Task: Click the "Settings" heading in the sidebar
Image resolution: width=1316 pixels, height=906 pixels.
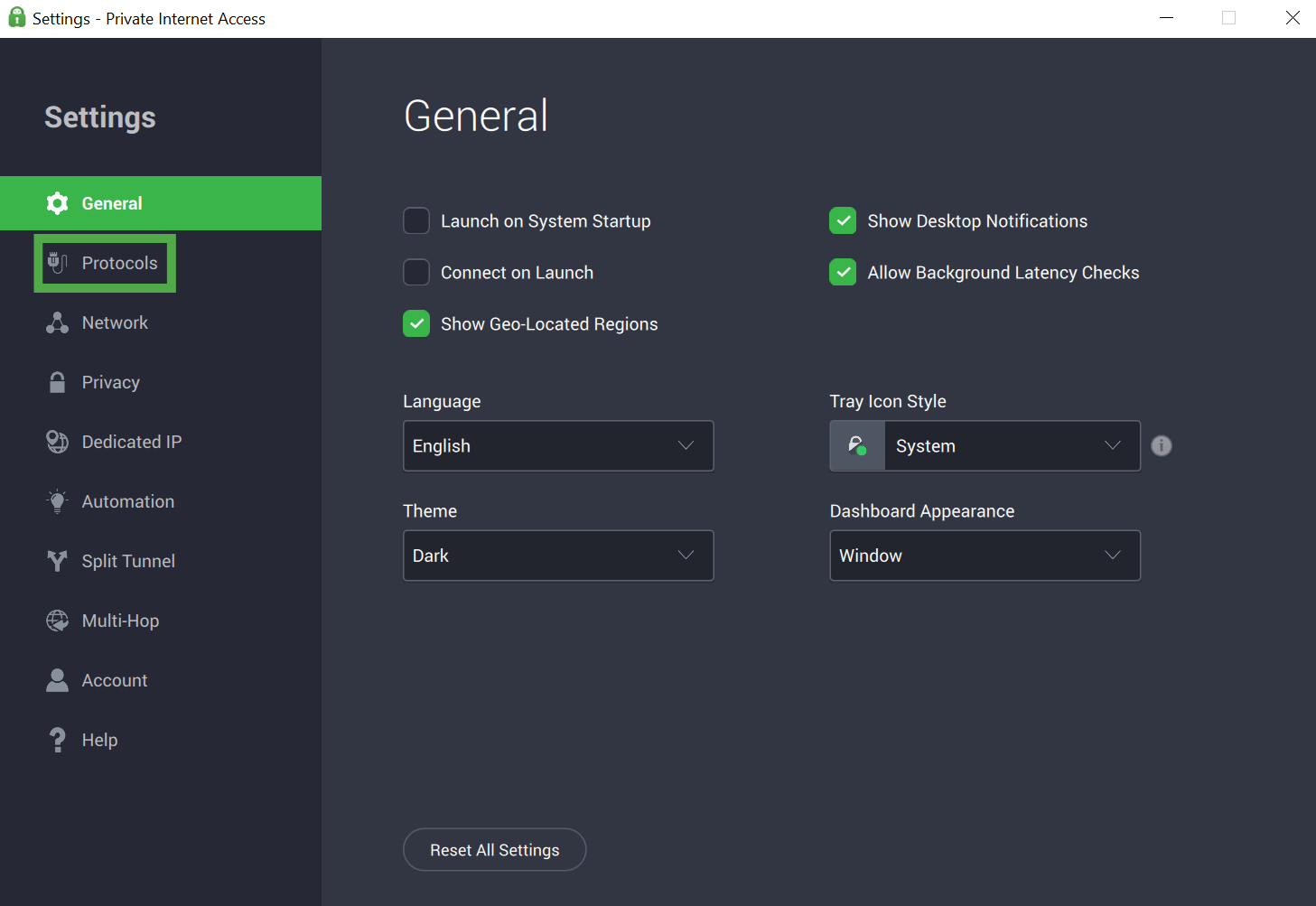Action: 100,117
